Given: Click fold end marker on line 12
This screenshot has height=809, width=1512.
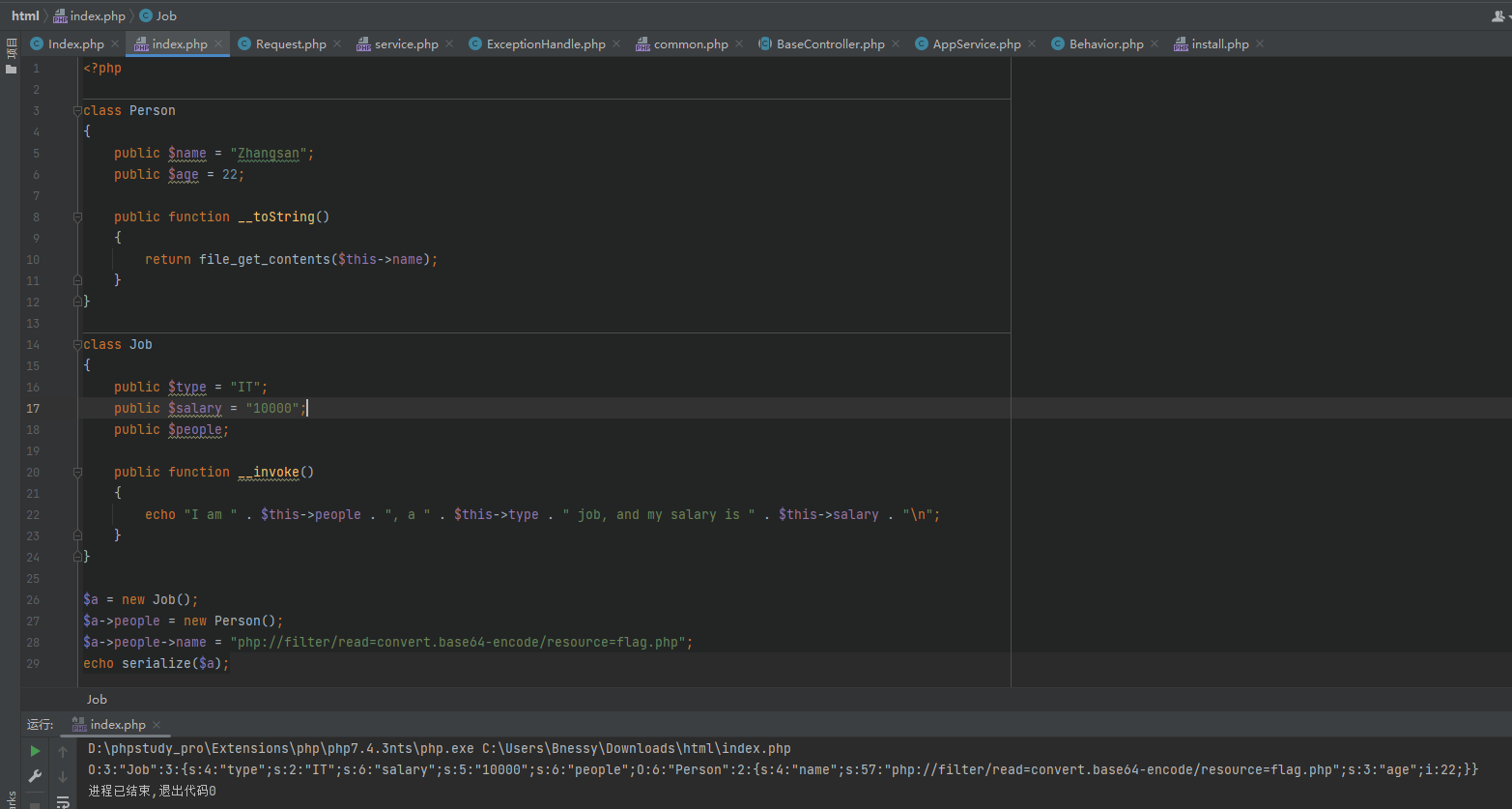Looking at the screenshot, I should click(x=77, y=302).
